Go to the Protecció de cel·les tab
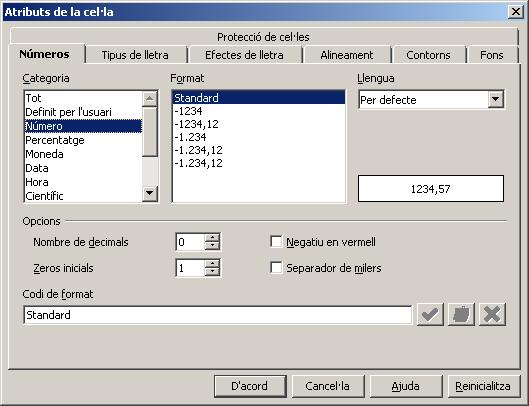Viewport: 529px width, 406px height. [x=263, y=36]
